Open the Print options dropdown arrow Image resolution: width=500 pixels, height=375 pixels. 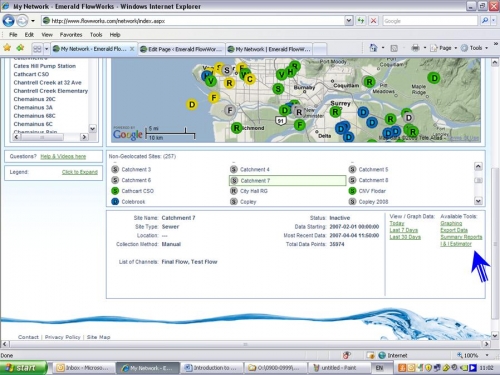pyautogui.click(x=425, y=48)
